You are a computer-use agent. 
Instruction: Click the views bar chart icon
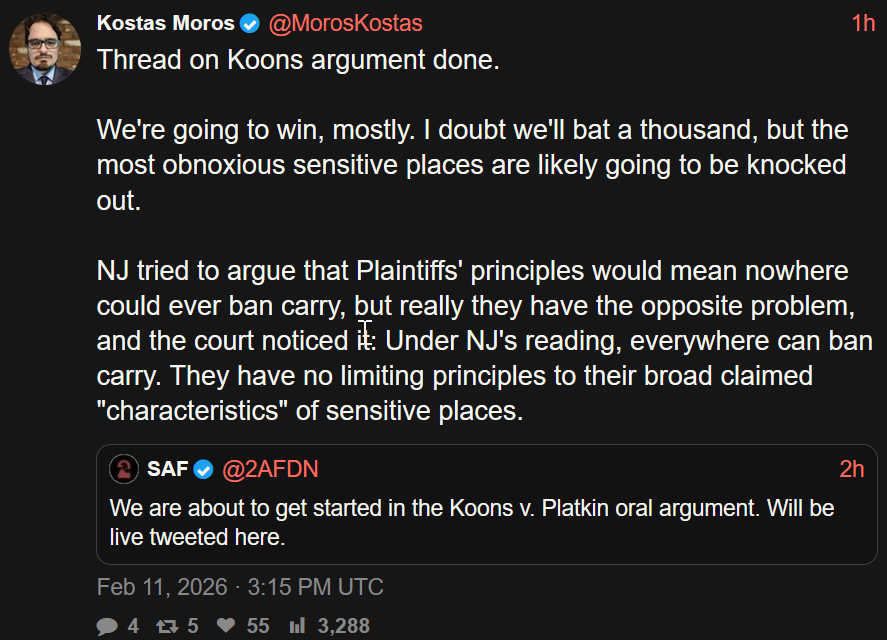(x=297, y=626)
